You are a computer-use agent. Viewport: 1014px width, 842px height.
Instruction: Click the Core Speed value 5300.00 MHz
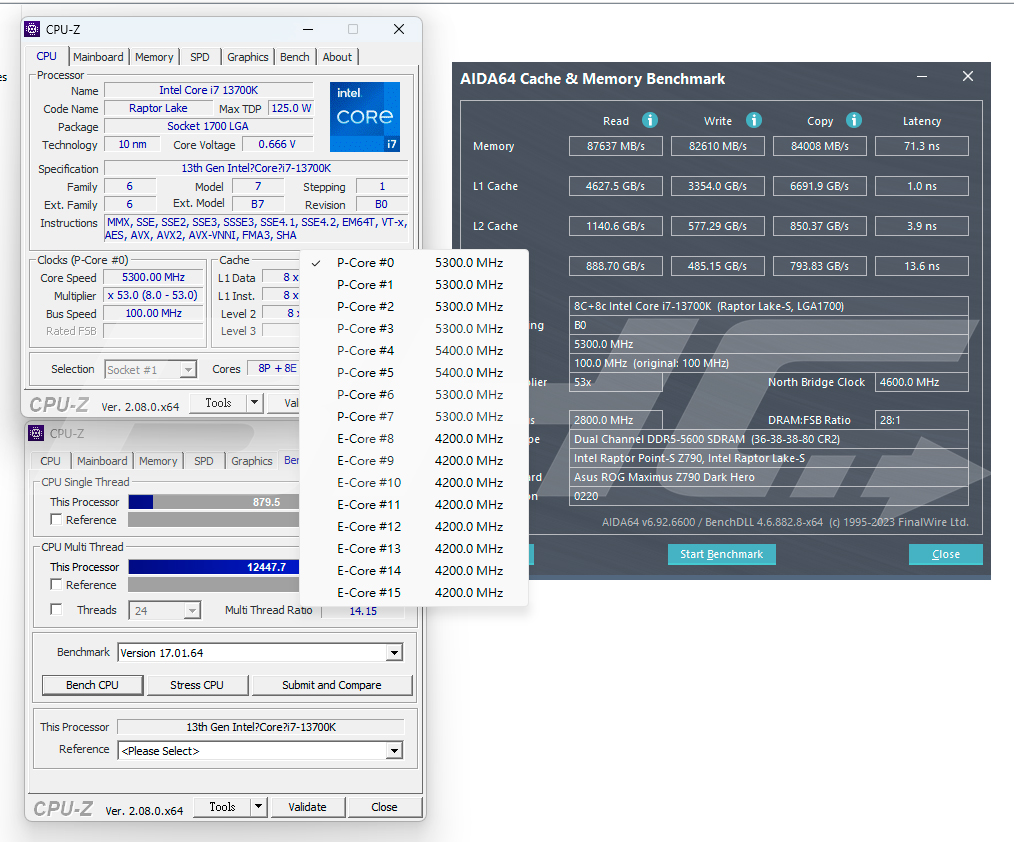coord(153,277)
